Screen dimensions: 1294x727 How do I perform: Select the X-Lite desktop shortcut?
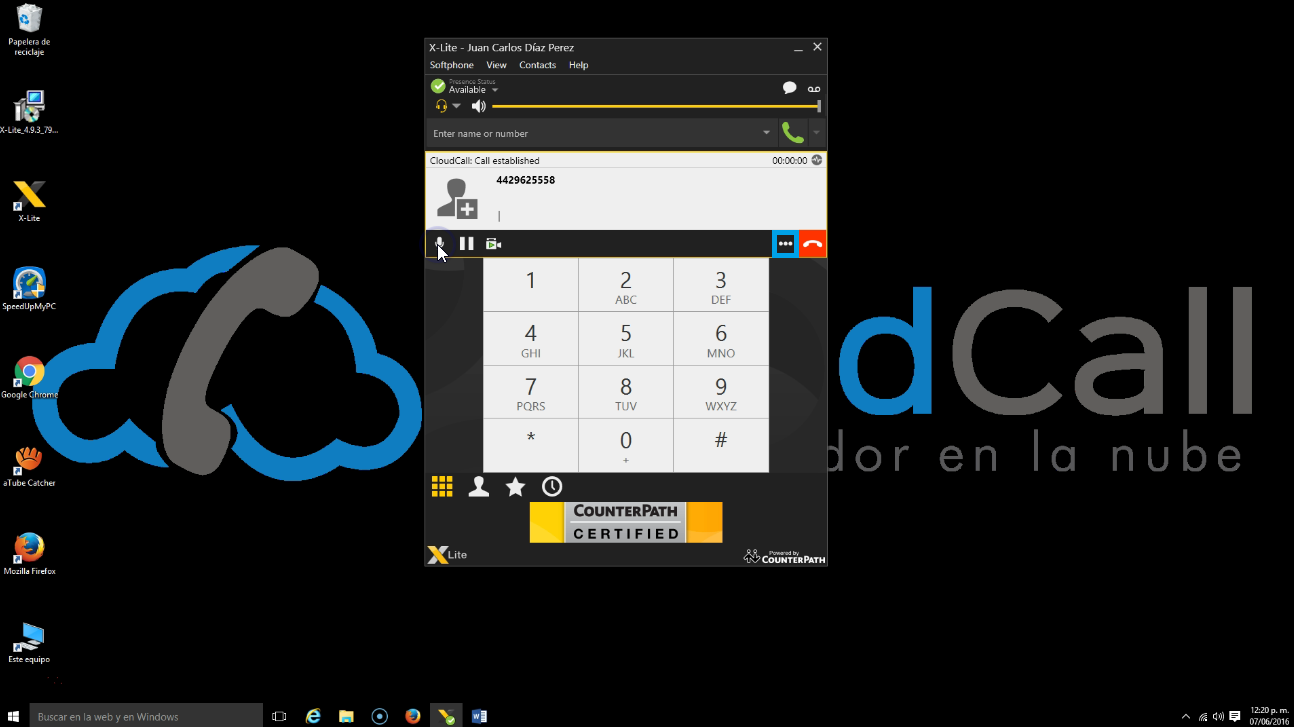click(x=29, y=200)
